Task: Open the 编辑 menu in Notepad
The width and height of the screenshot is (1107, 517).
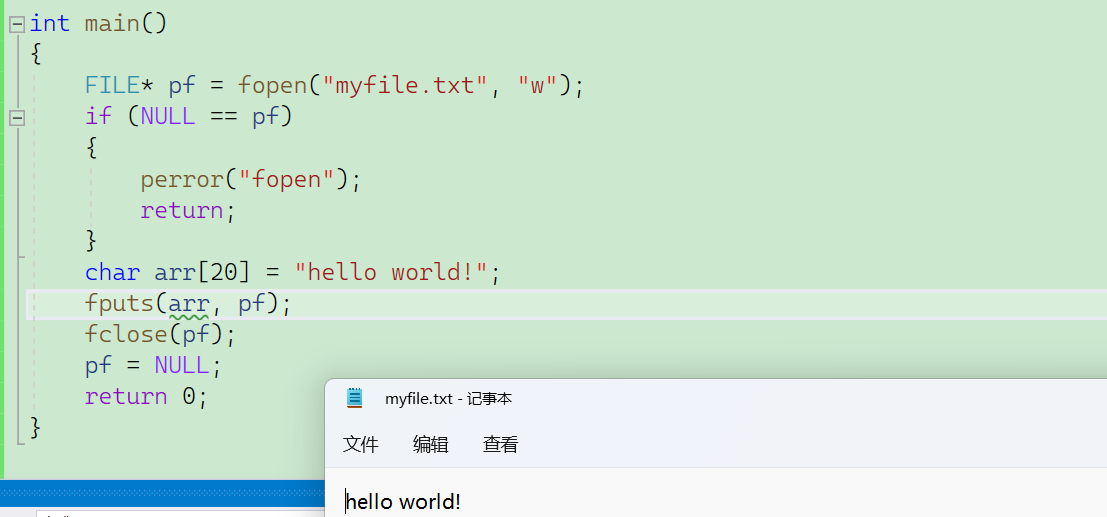Action: pos(431,445)
